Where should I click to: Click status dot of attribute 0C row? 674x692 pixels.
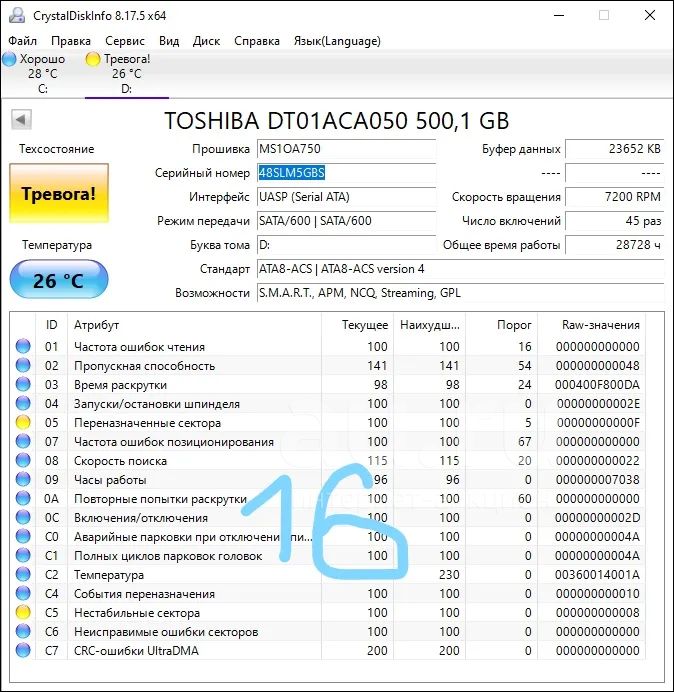click(x=23, y=517)
